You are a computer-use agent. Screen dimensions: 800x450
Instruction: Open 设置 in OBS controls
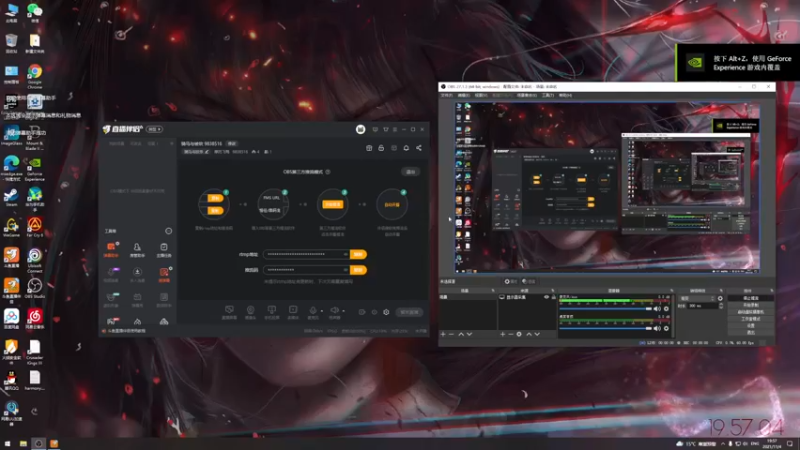(751, 326)
